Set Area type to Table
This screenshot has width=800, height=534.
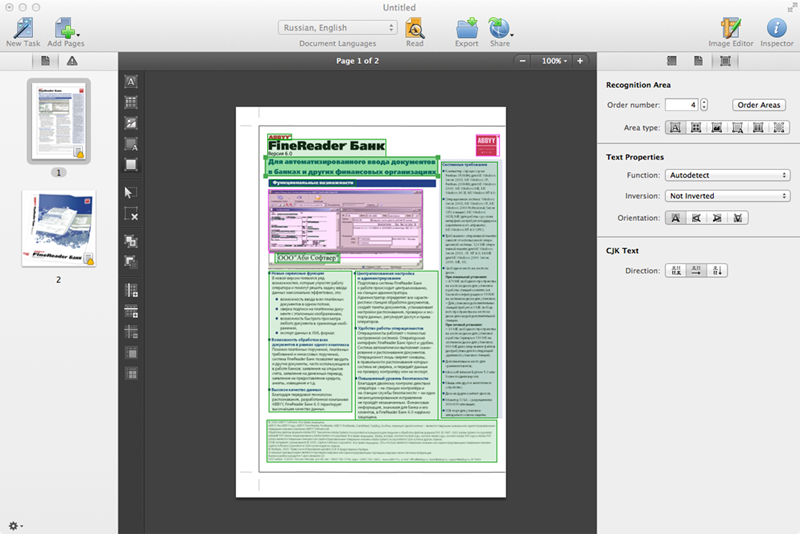point(696,128)
